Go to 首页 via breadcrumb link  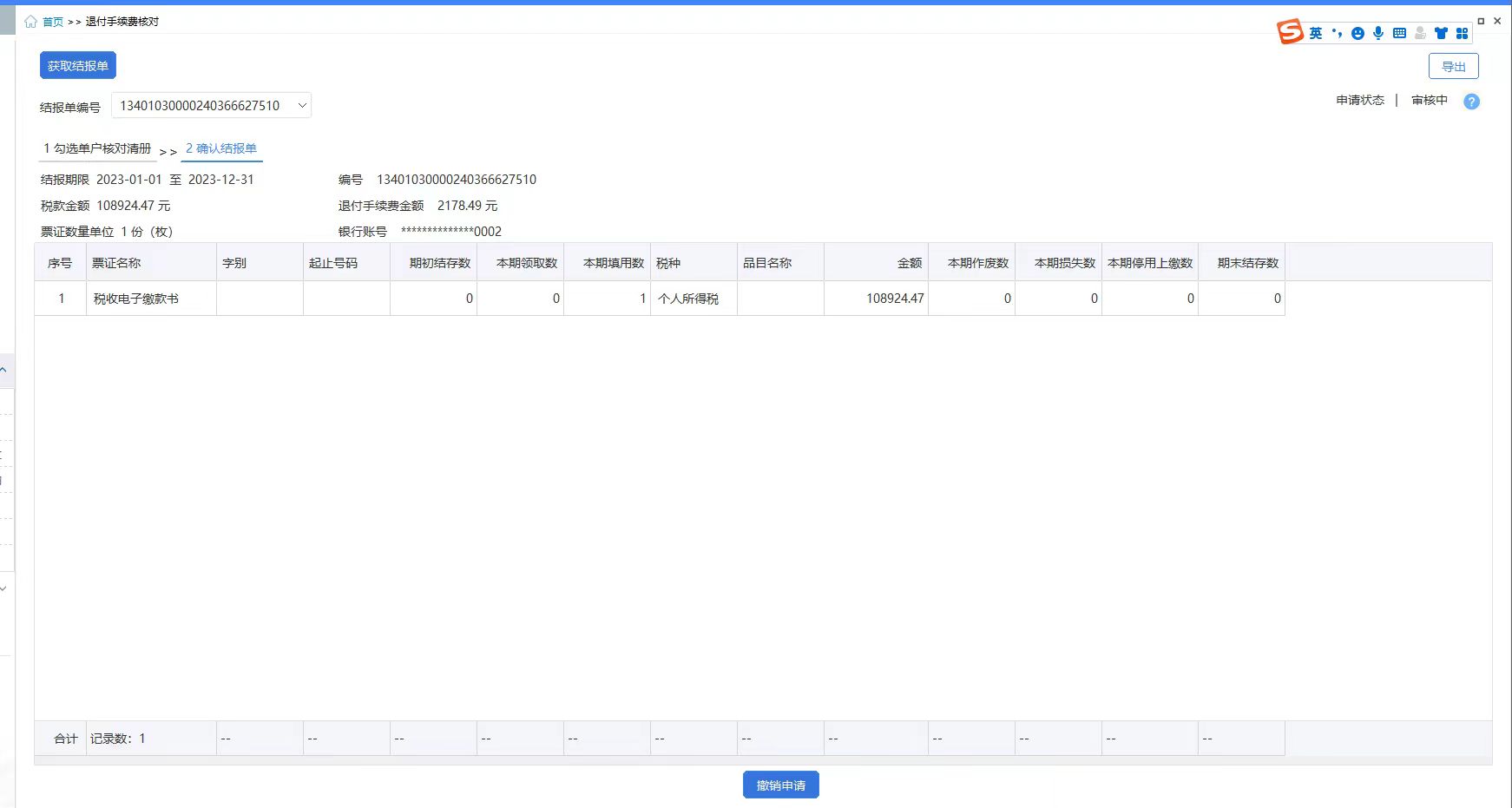click(53, 22)
